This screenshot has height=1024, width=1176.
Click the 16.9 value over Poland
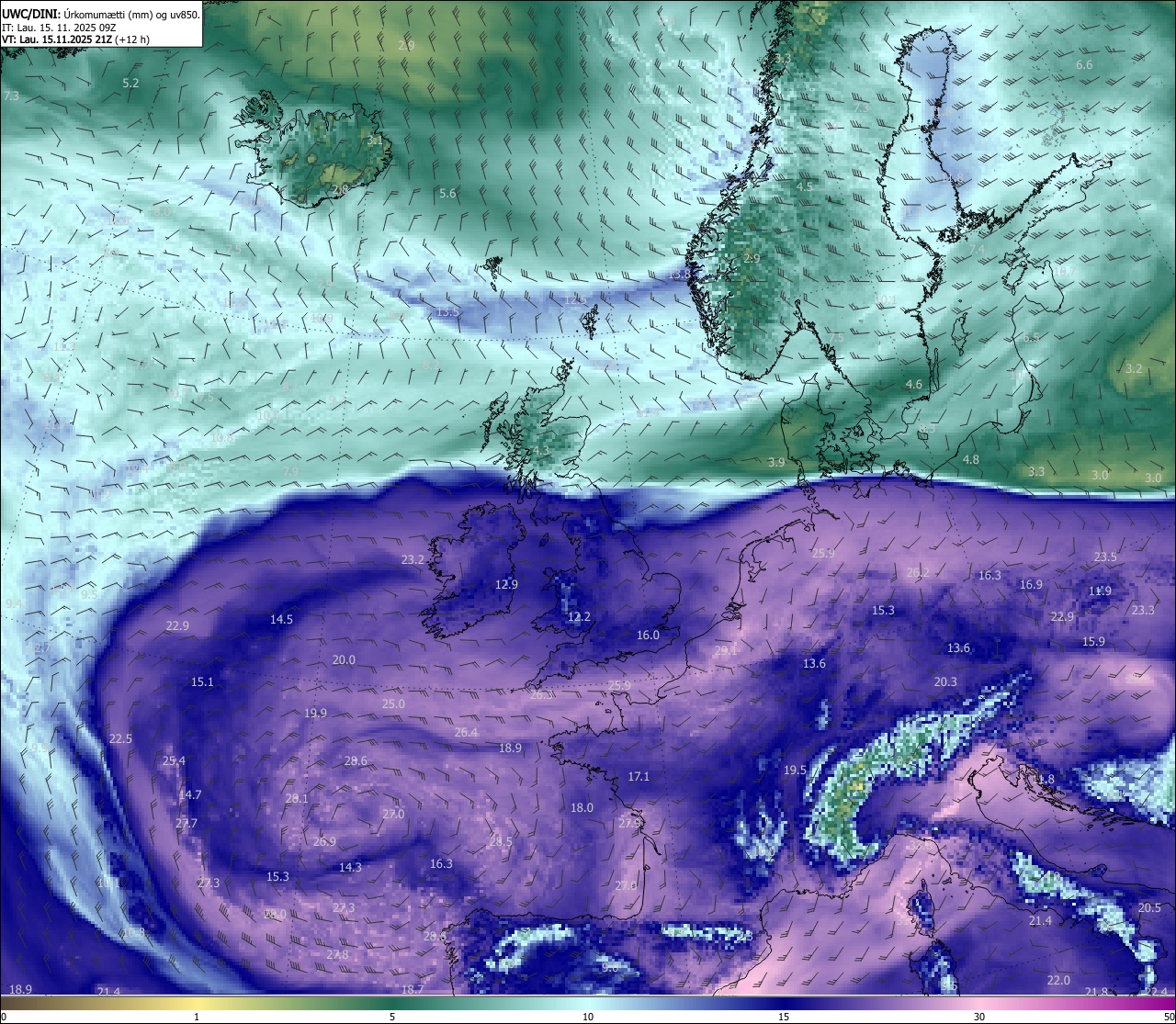click(1031, 585)
